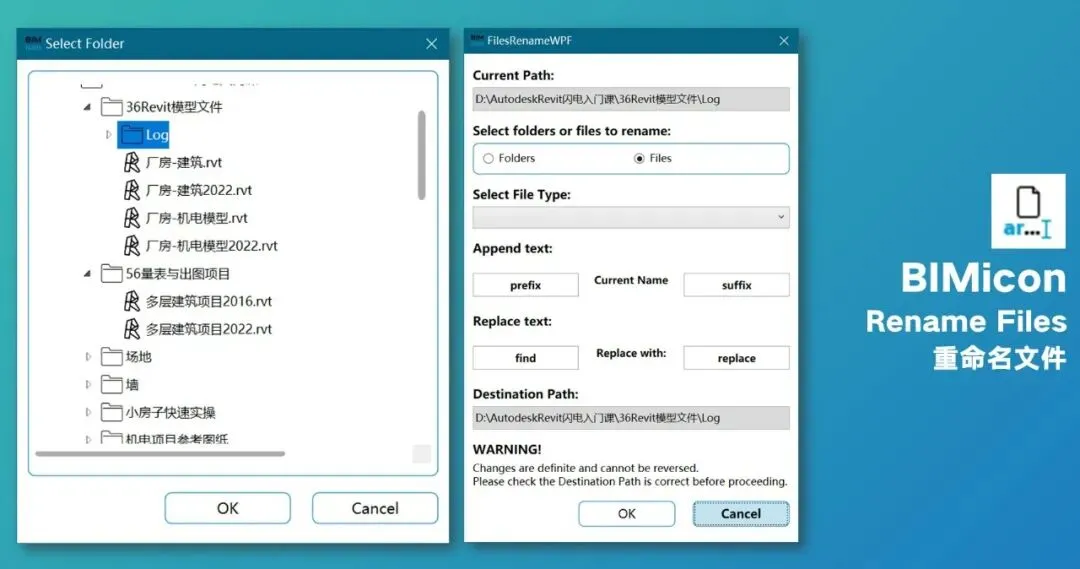Screen dimensions: 1080x569
Task: Click the horizontal scrollbar in folder tree
Action: 160,454
